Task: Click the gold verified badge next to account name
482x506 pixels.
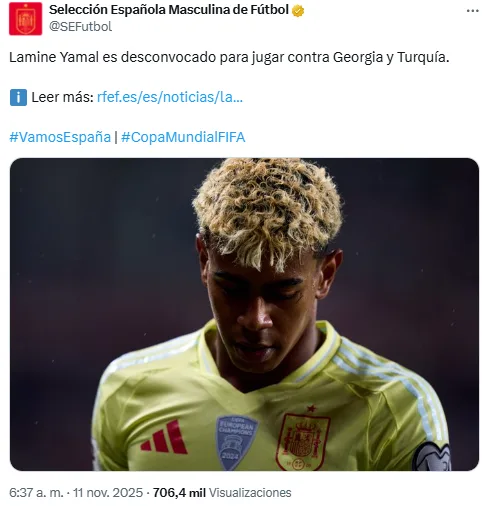Action: (x=298, y=11)
